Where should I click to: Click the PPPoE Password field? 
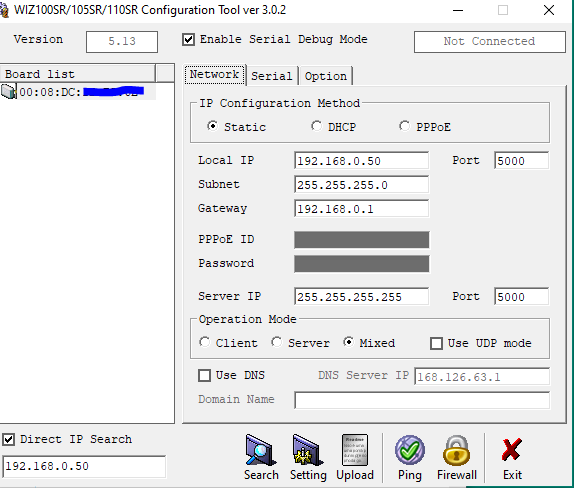(361, 264)
